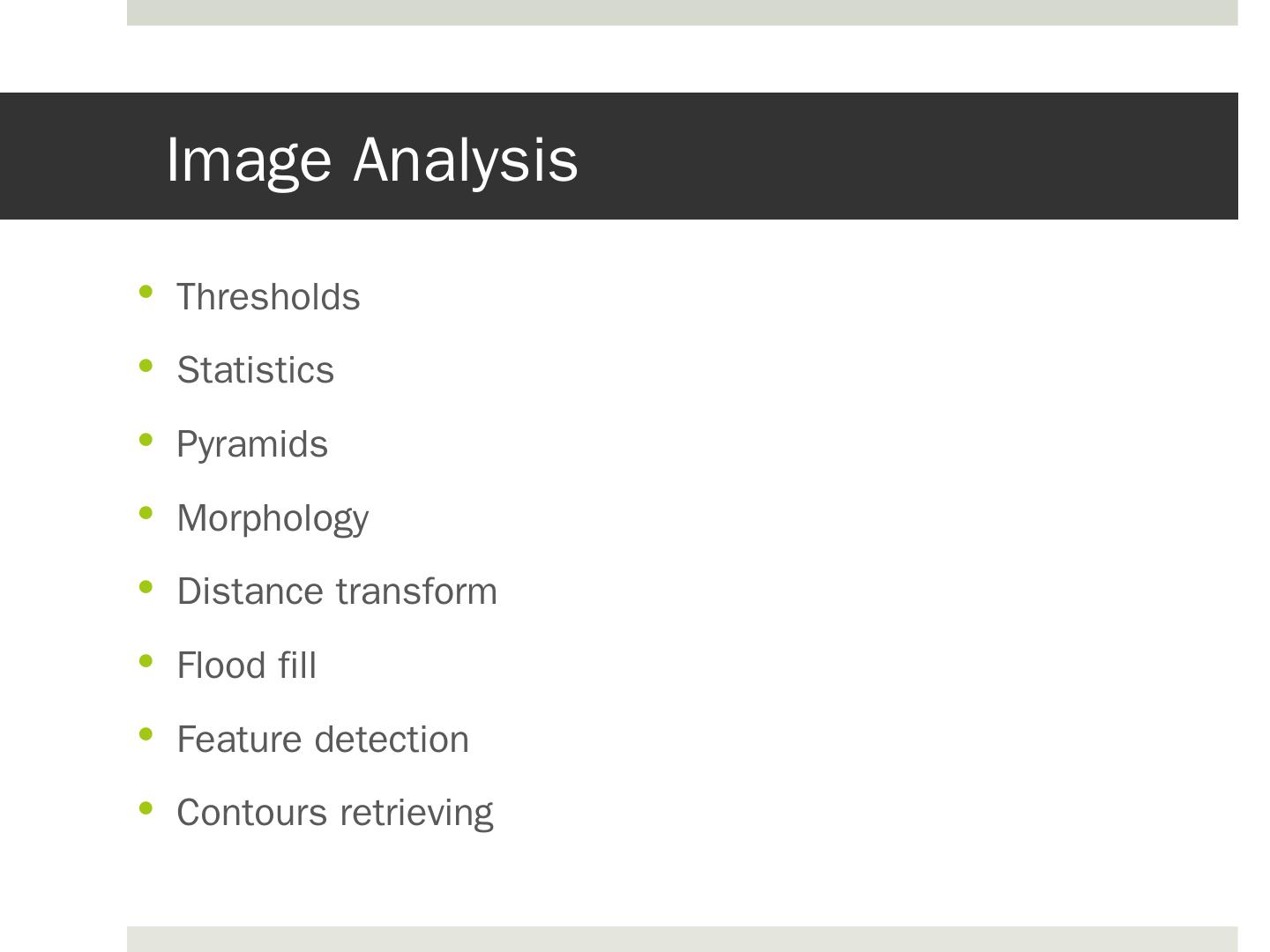Viewport: 1270px width, 952px height.
Task: Click the "Contours retrieving" text
Action: pyautogui.click(x=335, y=813)
